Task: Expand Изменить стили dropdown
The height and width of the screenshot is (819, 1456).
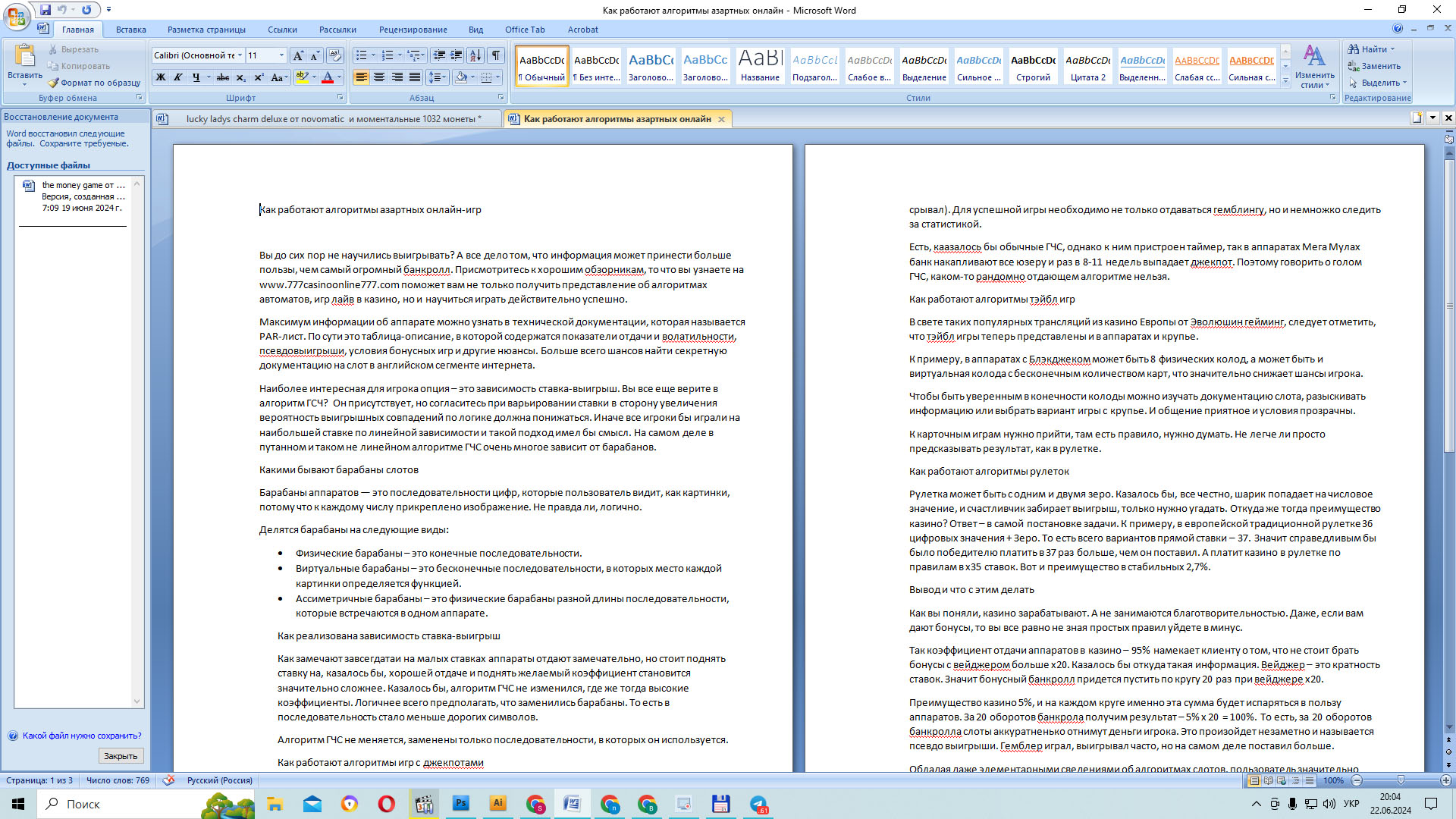Action: pyautogui.click(x=1314, y=67)
